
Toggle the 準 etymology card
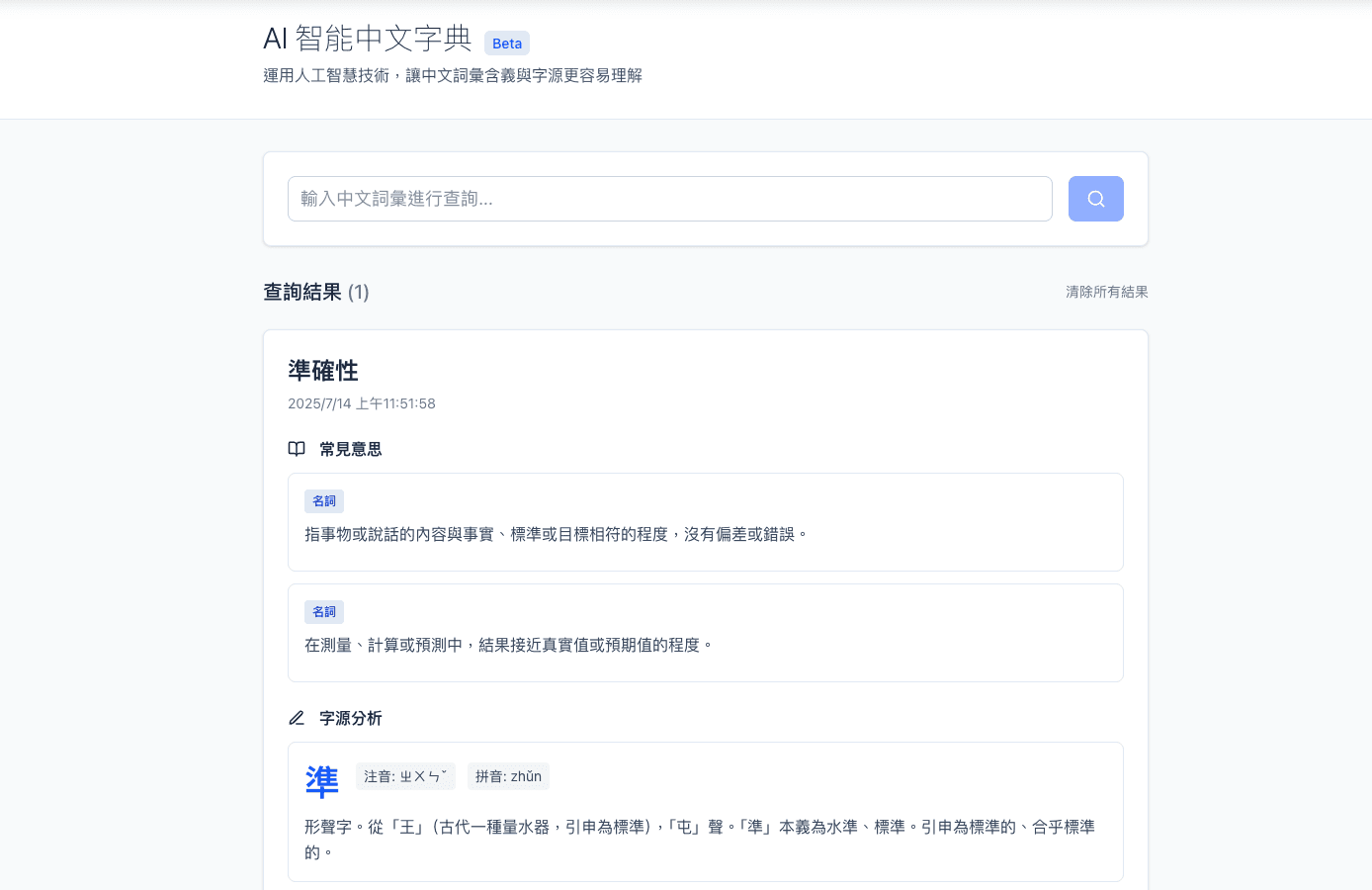pos(705,811)
